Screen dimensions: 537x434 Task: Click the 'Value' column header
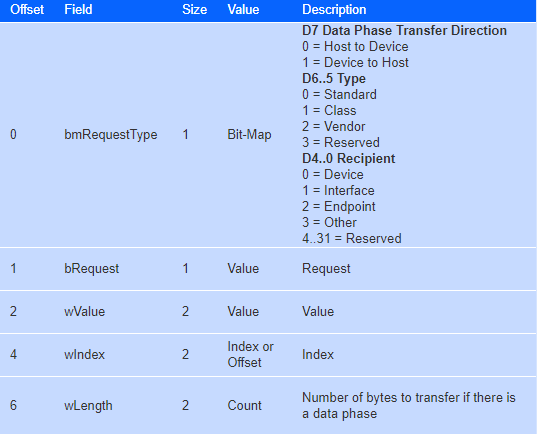243,10
